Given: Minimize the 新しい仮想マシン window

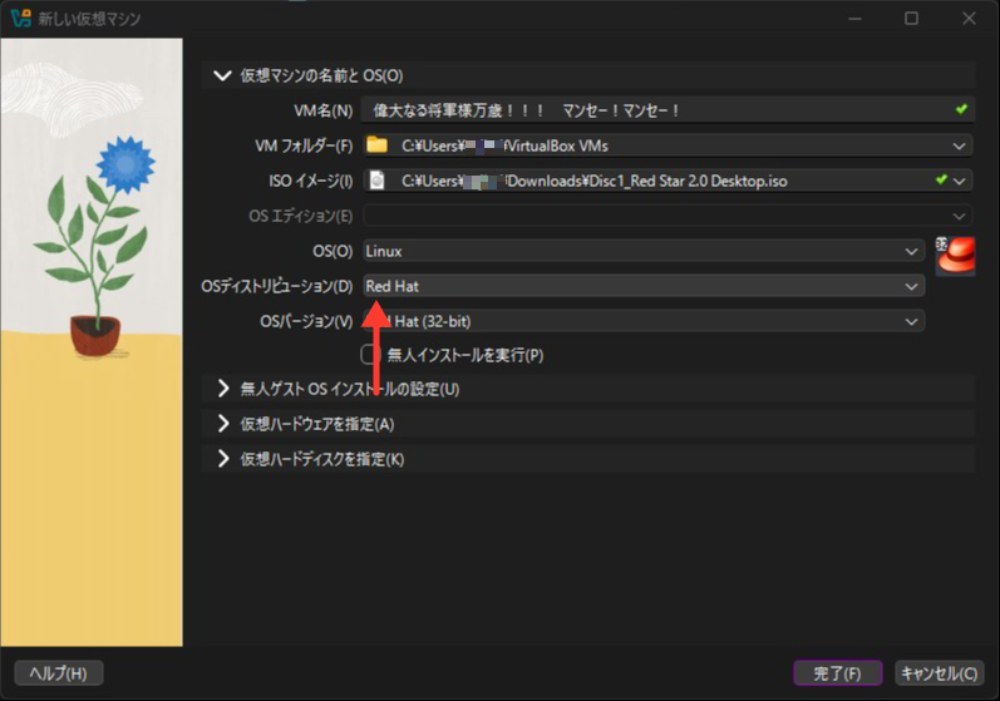Looking at the screenshot, I should coord(855,18).
